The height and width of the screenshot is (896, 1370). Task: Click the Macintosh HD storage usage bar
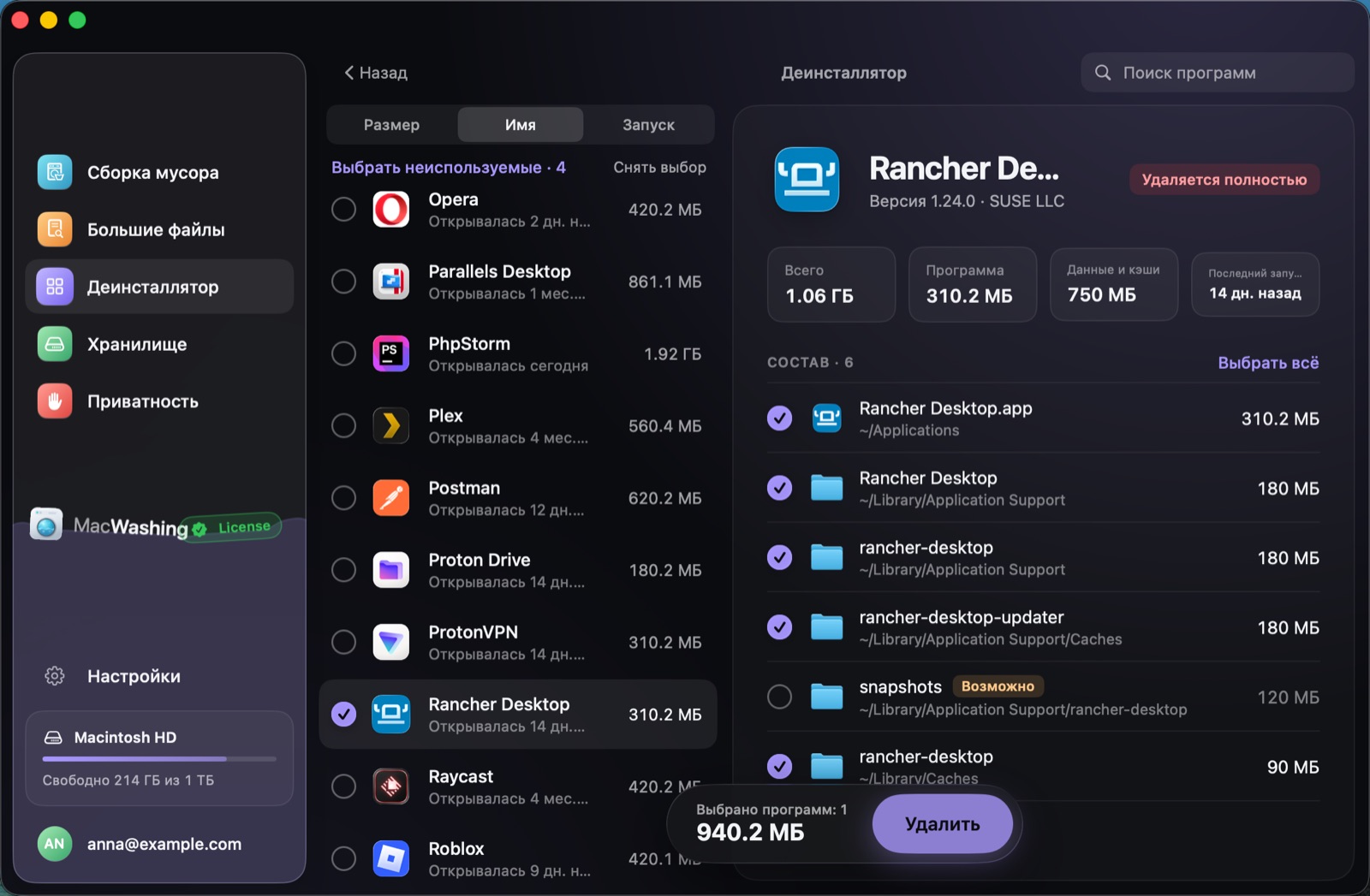[159, 759]
